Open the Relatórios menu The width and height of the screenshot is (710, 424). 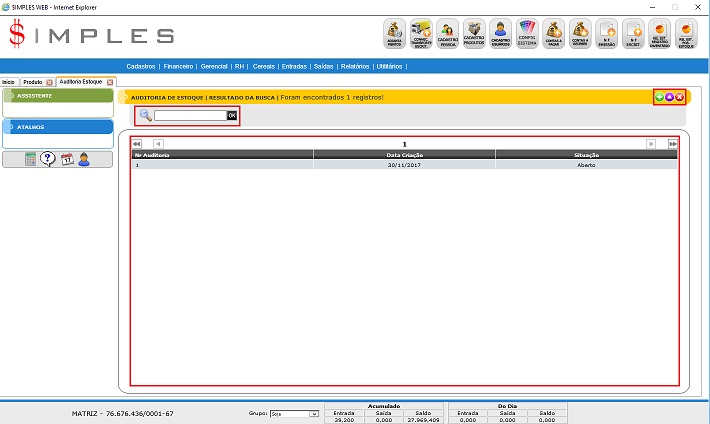pyautogui.click(x=355, y=66)
